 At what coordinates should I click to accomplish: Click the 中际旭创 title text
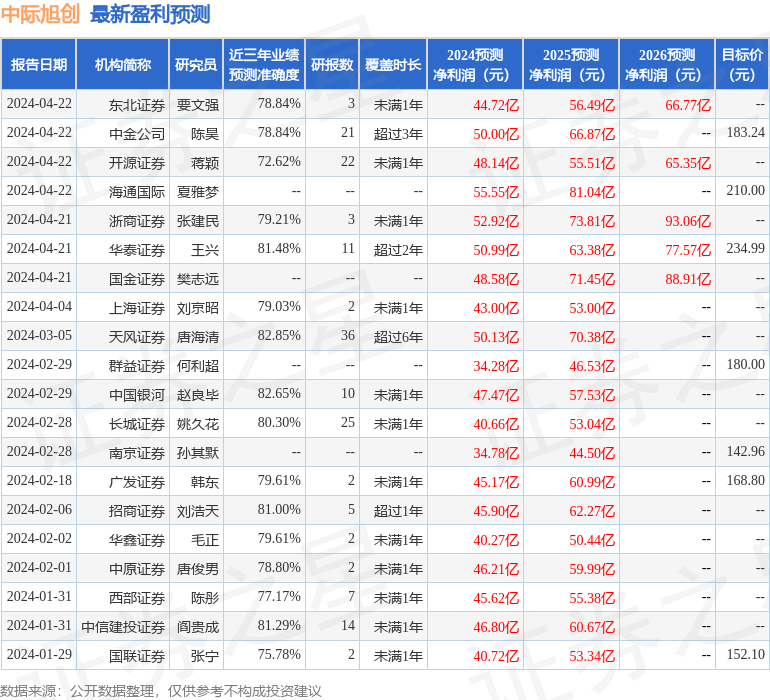coord(40,14)
